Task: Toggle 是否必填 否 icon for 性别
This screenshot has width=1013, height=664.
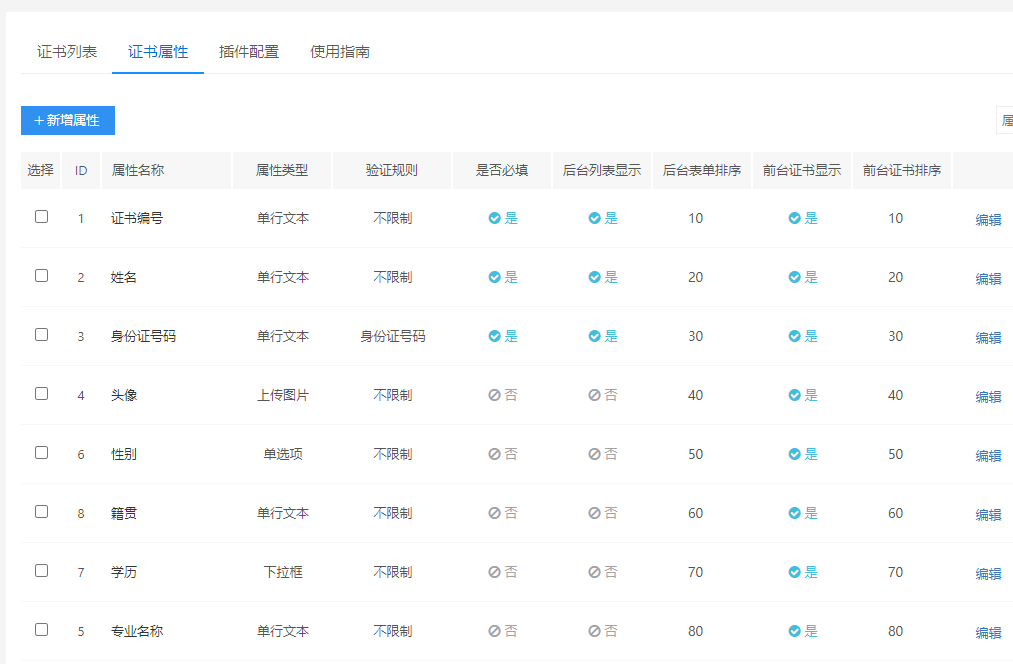Action: 494,454
